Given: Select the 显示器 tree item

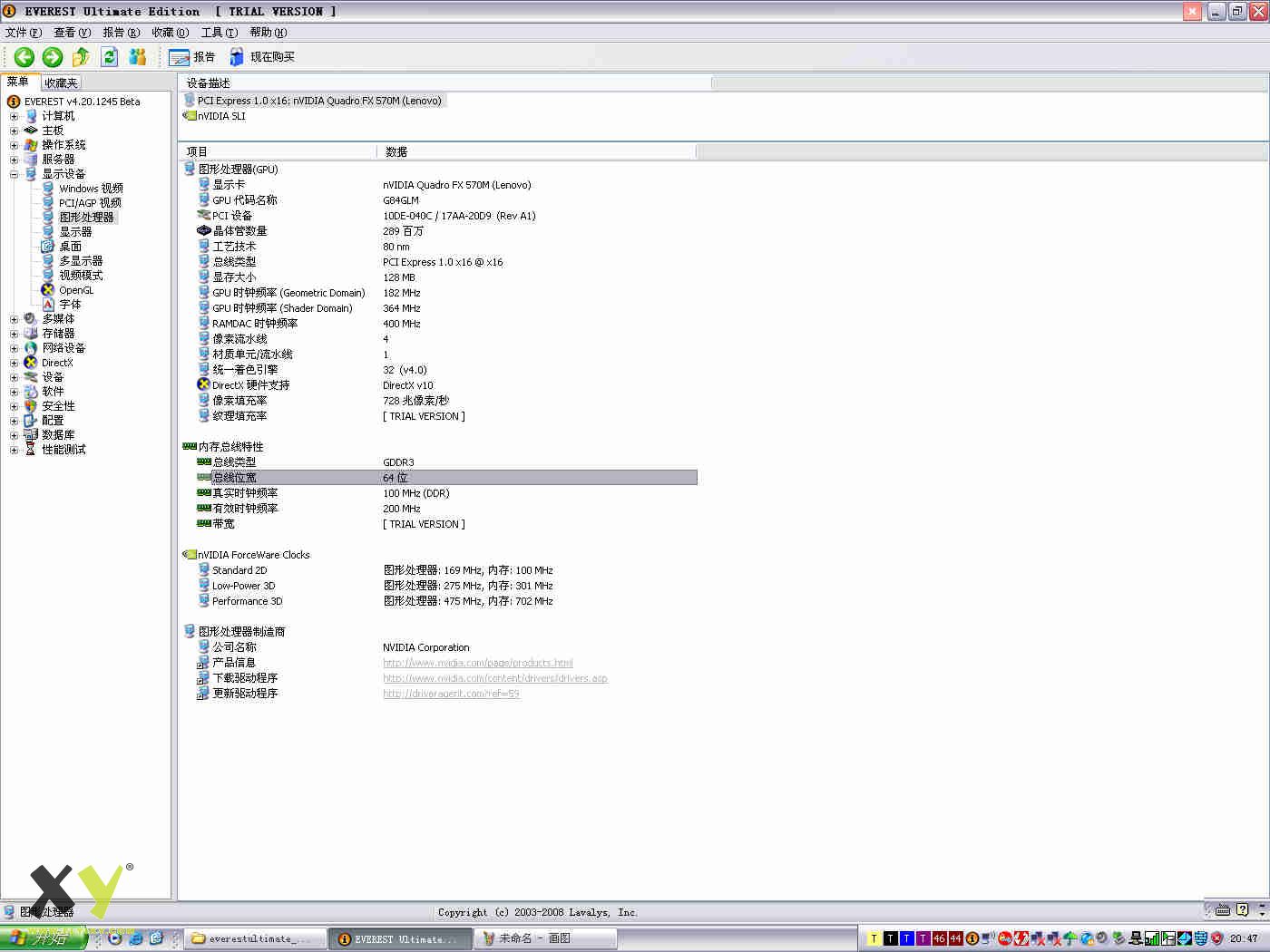Looking at the screenshot, I should click(x=75, y=232).
